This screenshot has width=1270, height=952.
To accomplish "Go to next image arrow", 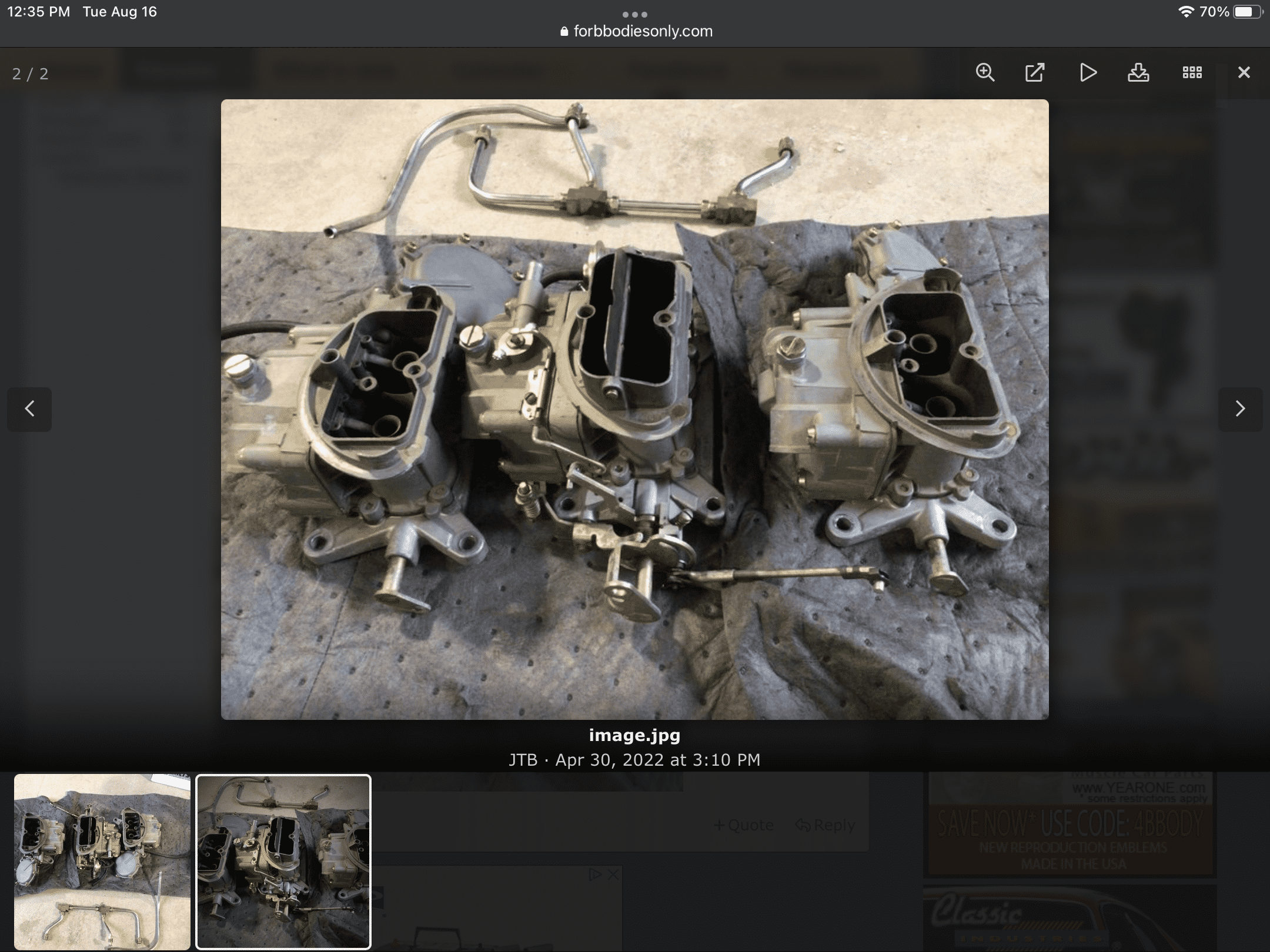I will [1240, 409].
